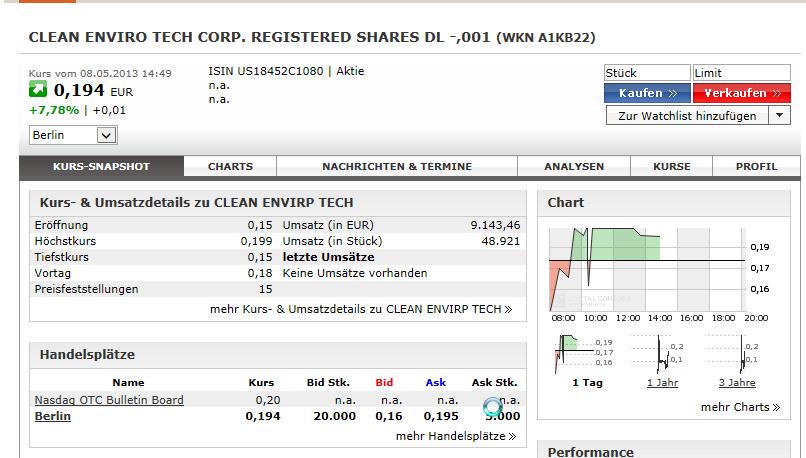This screenshot has width=806, height=458.
Task: Select the Analysen tab
Action: 573,167
